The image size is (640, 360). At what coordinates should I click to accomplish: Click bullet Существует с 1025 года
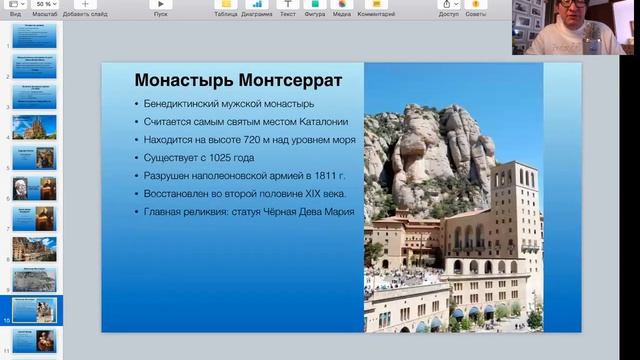click(199, 158)
